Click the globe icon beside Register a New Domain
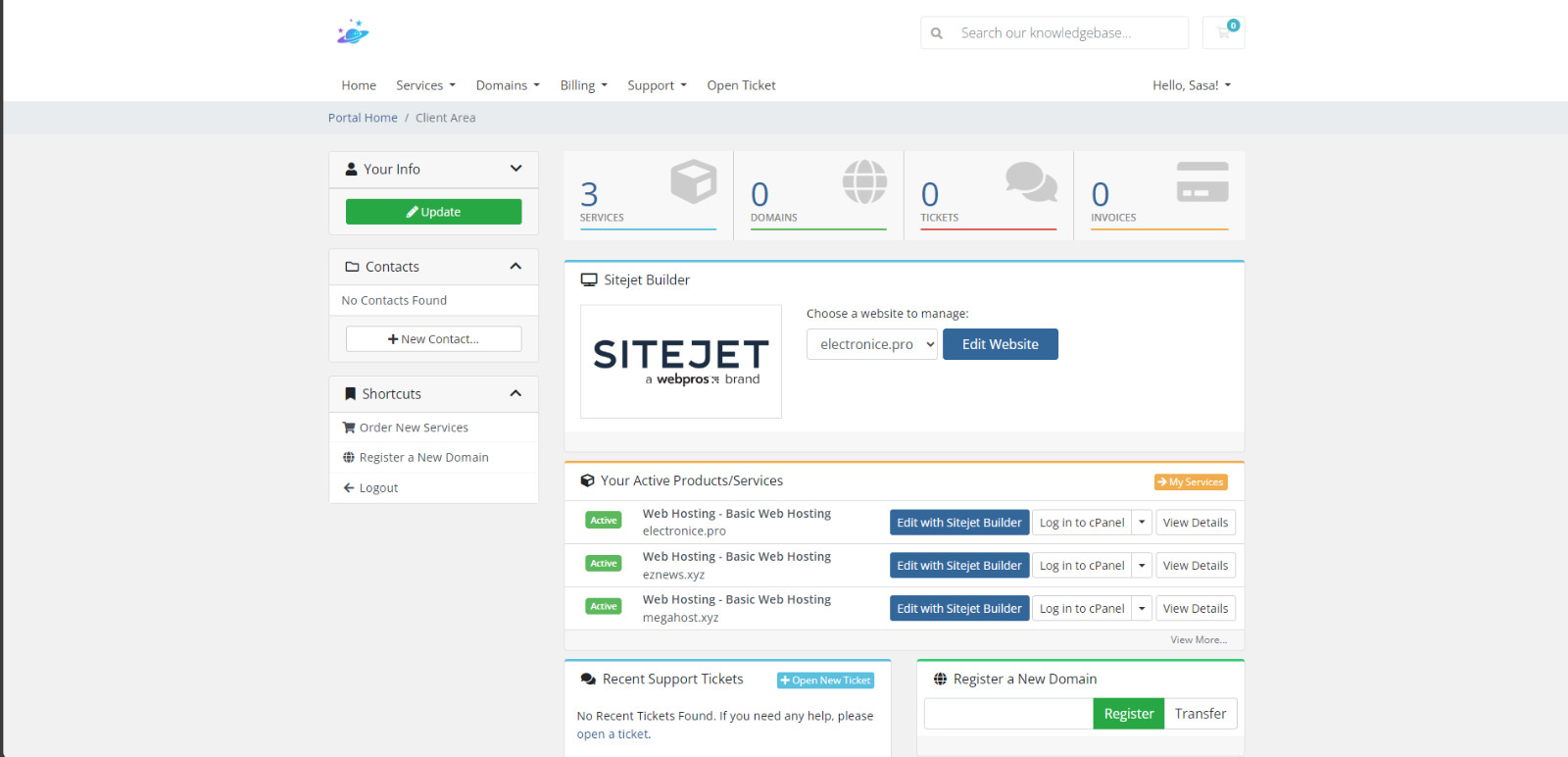This screenshot has height=757, width=1568. [x=940, y=679]
